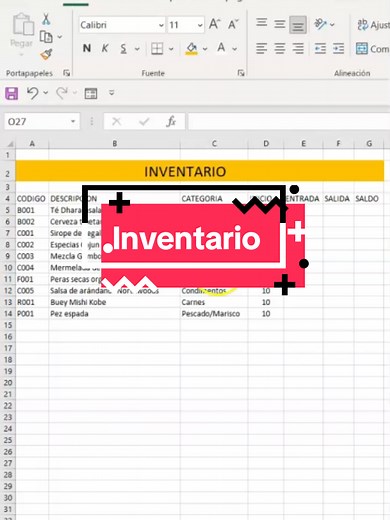390x520 pixels.
Task: Select cell with code R001
Action: 32,302
